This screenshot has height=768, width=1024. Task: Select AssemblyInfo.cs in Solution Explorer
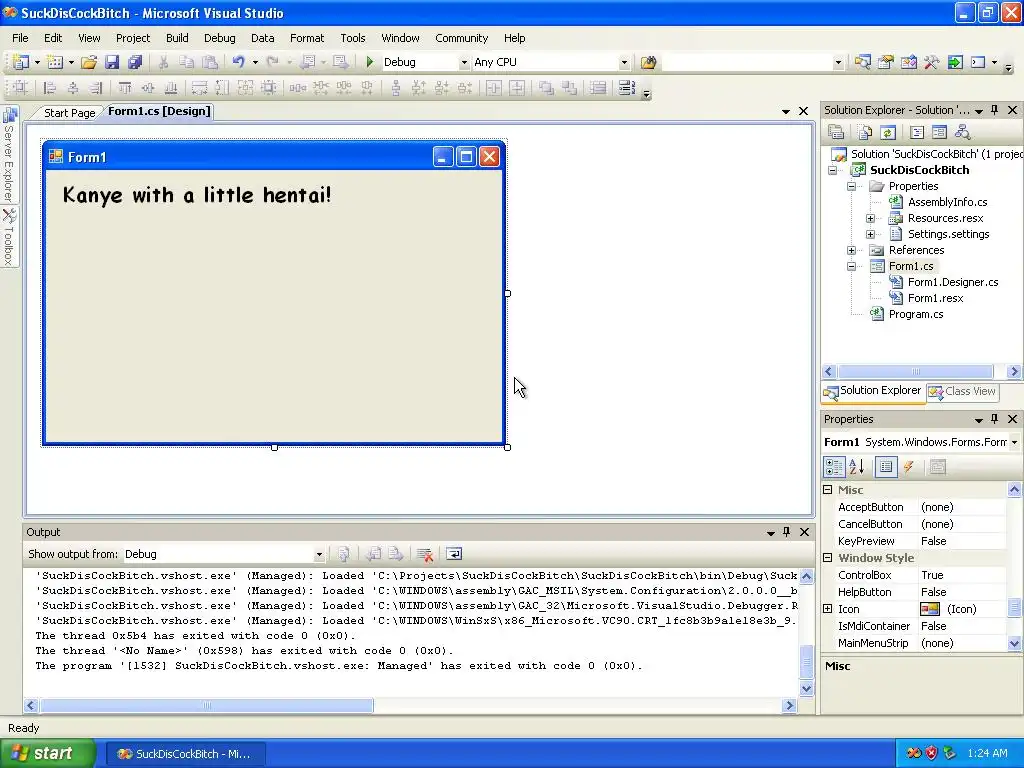tap(947, 202)
